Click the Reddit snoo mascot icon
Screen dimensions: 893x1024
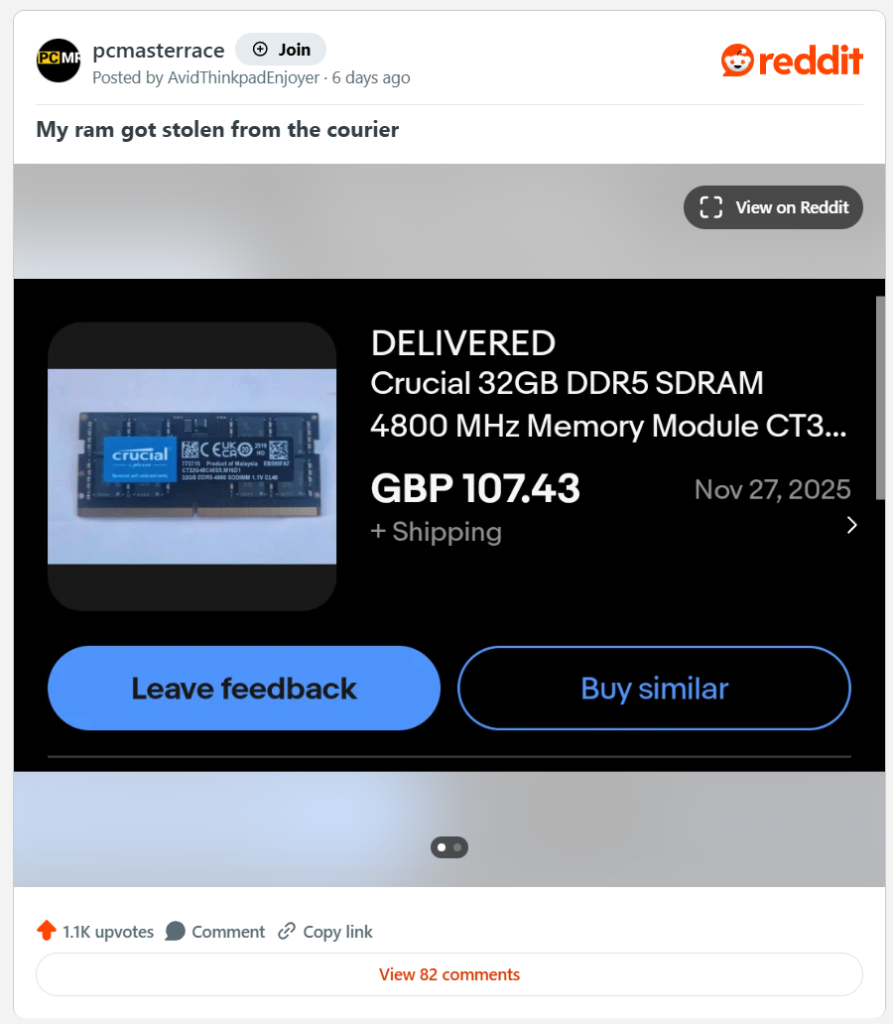[738, 61]
